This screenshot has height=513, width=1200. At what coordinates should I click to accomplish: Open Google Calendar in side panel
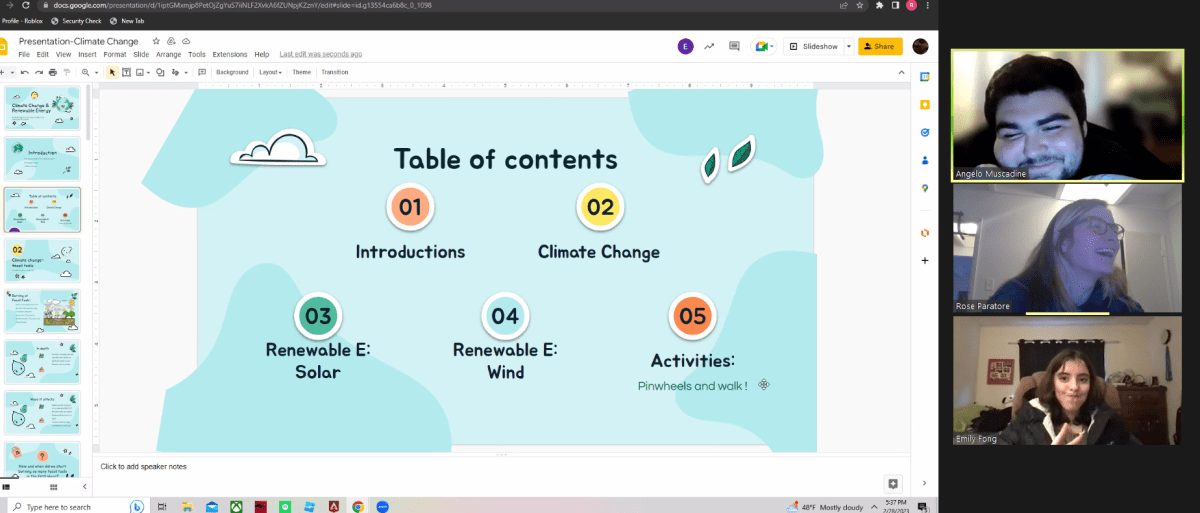(x=925, y=76)
